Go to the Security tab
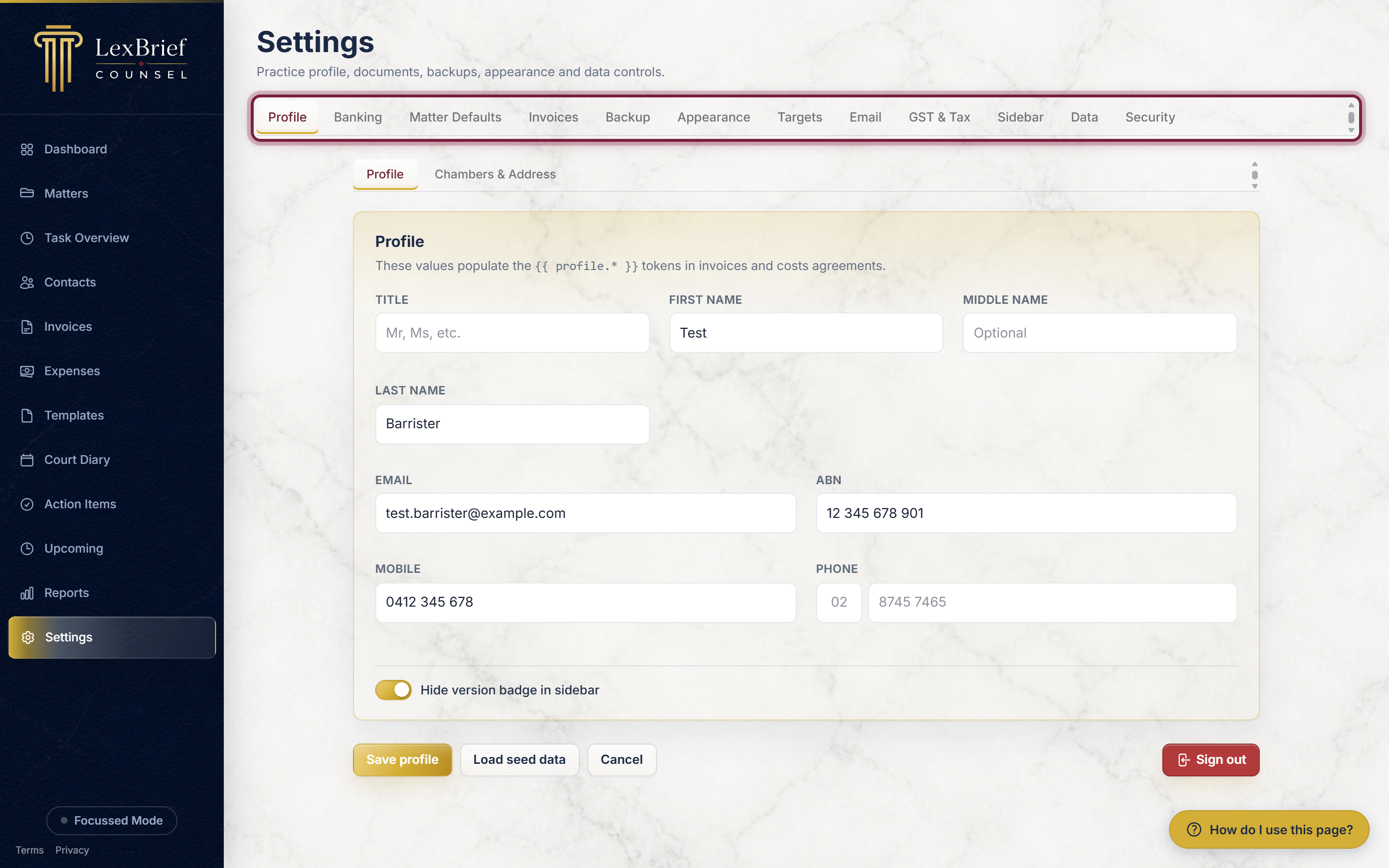The width and height of the screenshot is (1389, 868). [1150, 117]
